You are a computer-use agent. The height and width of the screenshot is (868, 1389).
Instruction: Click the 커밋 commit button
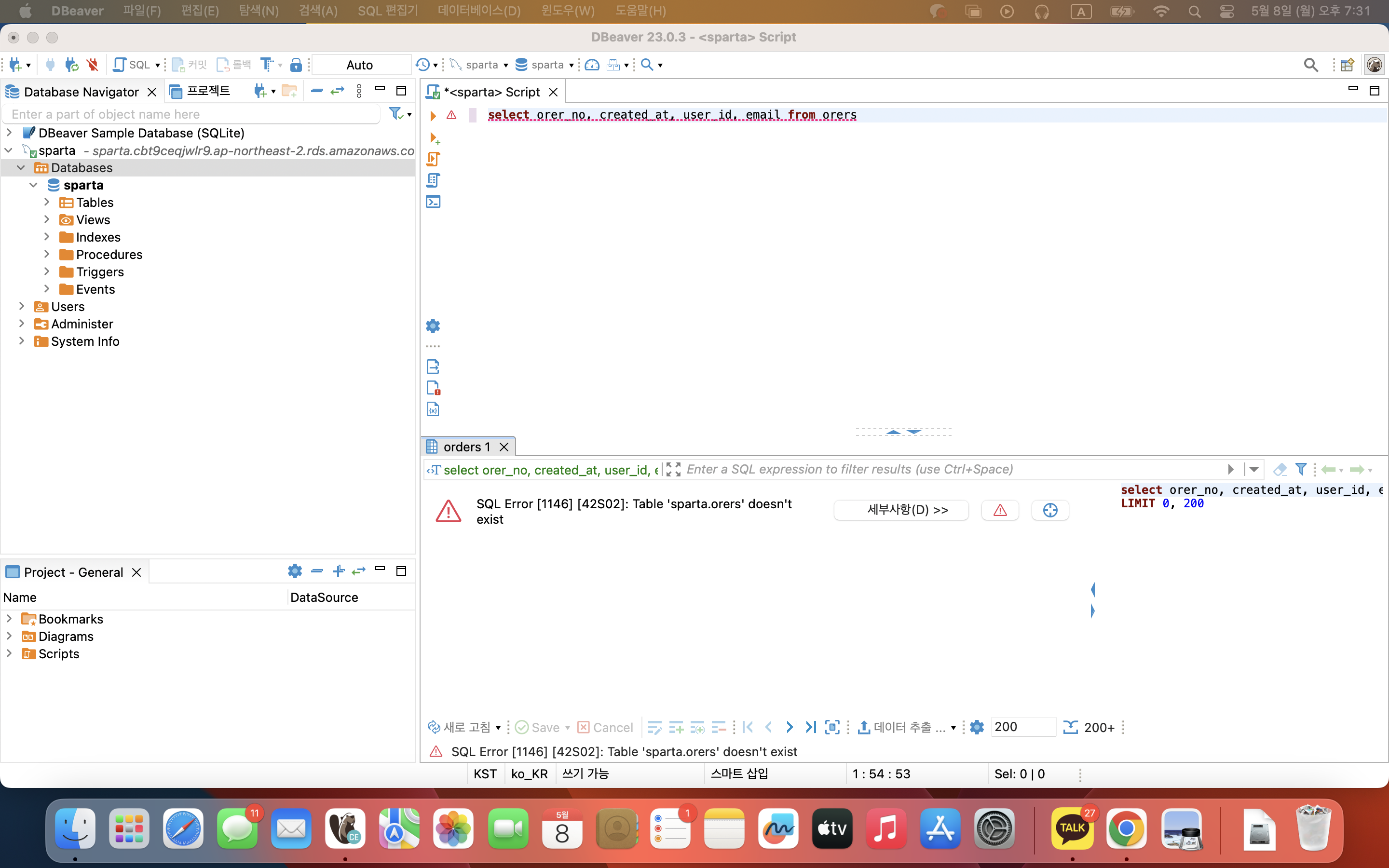190,65
